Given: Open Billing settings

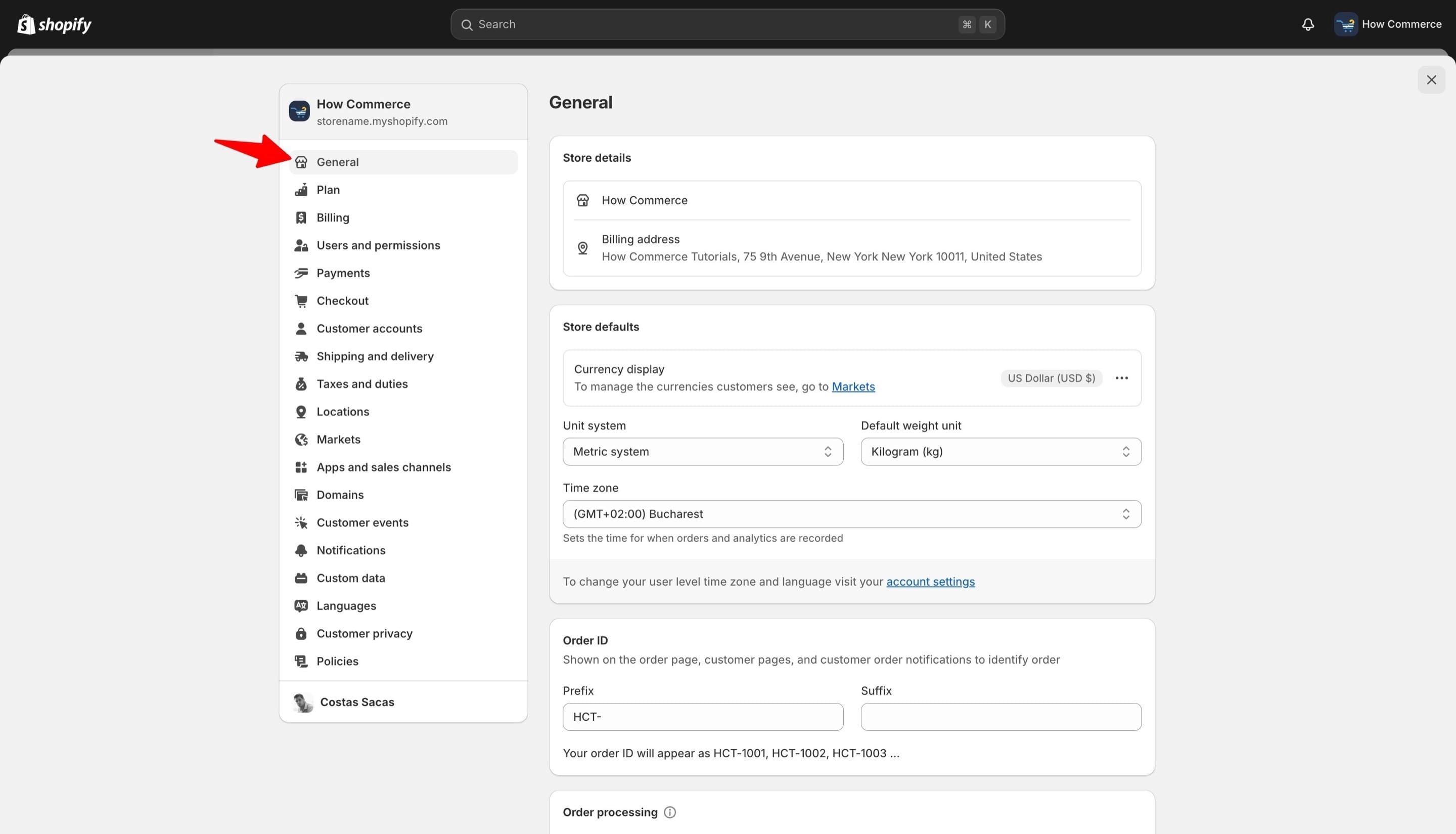Looking at the screenshot, I should tap(403, 217).
